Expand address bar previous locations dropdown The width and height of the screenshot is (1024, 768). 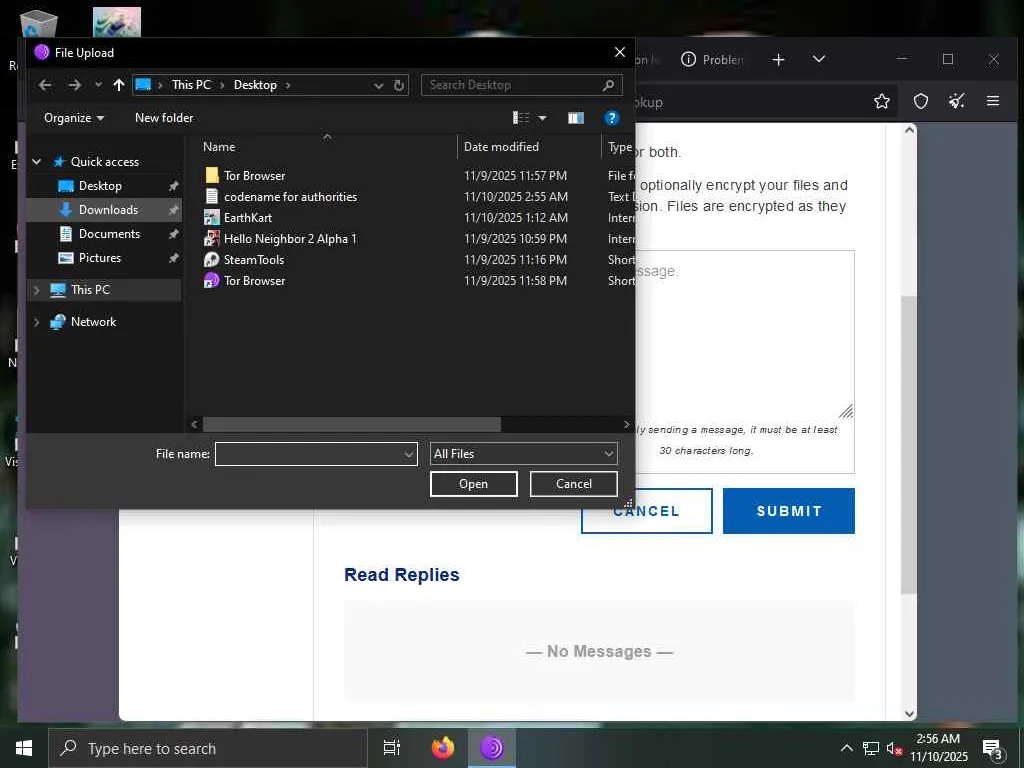click(x=379, y=86)
